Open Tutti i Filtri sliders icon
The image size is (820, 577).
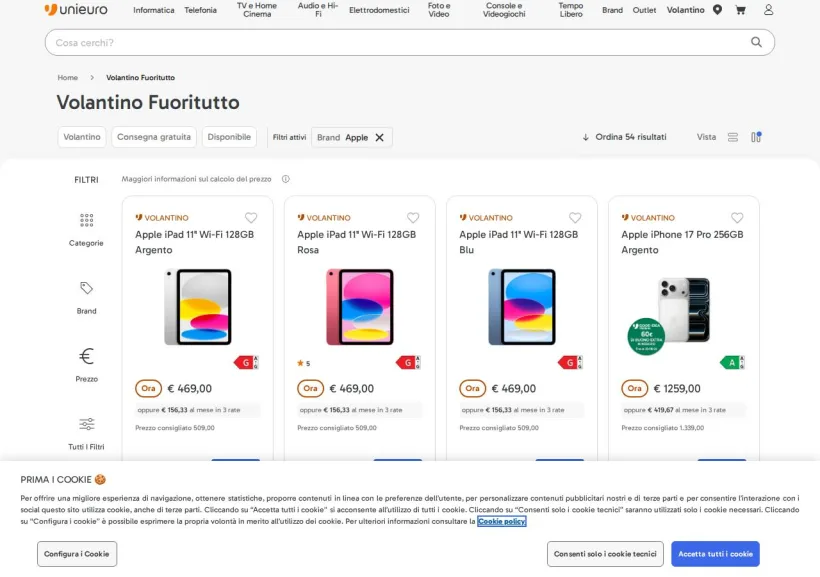(86, 424)
